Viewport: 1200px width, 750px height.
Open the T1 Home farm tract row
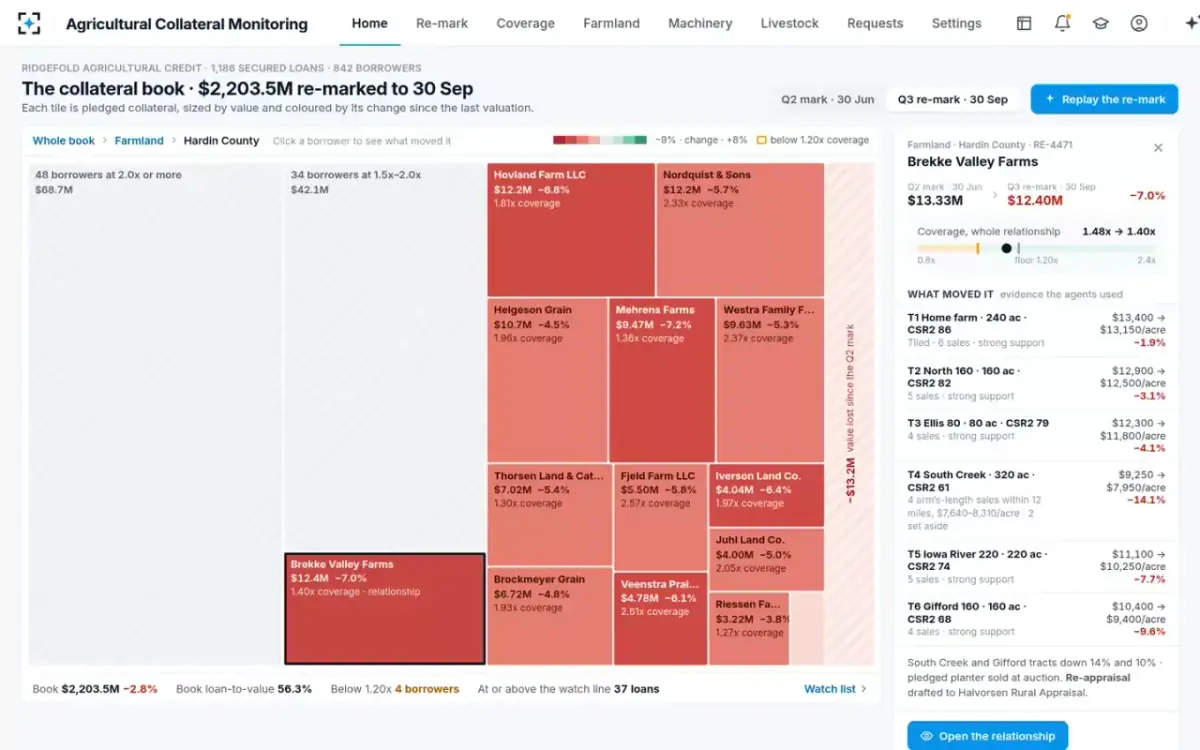tap(1036, 330)
